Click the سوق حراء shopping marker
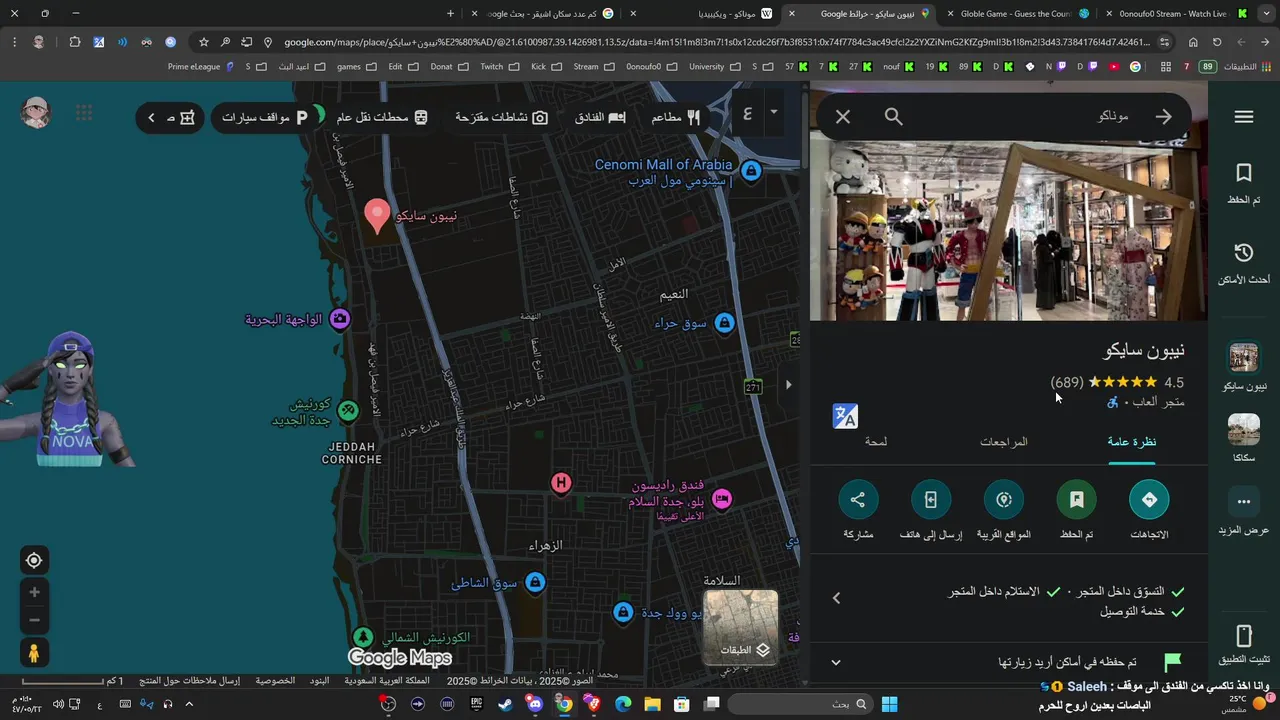 [x=725, y=323]
